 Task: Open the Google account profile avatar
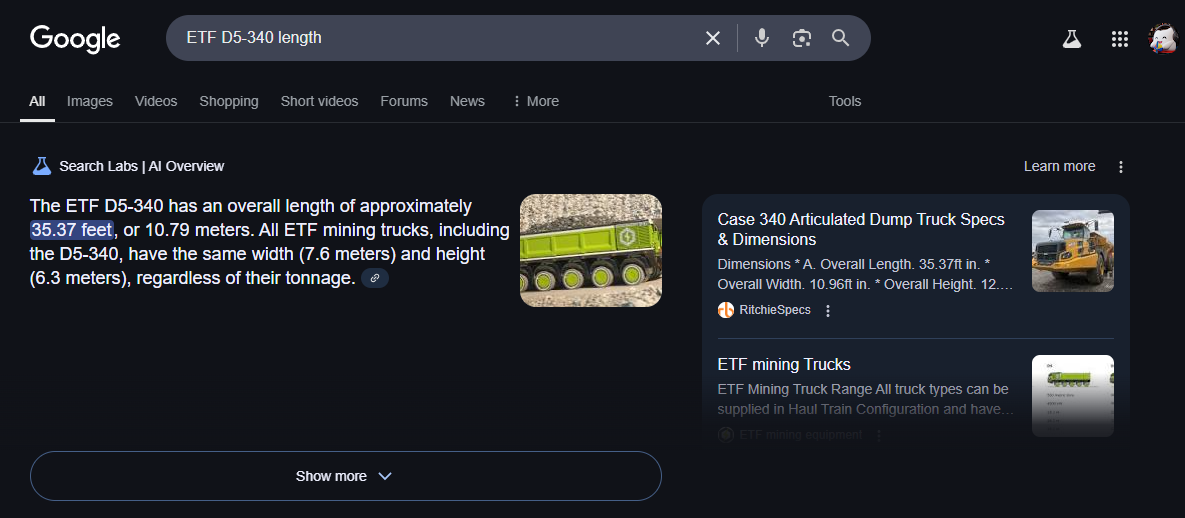click(1163, 39)
